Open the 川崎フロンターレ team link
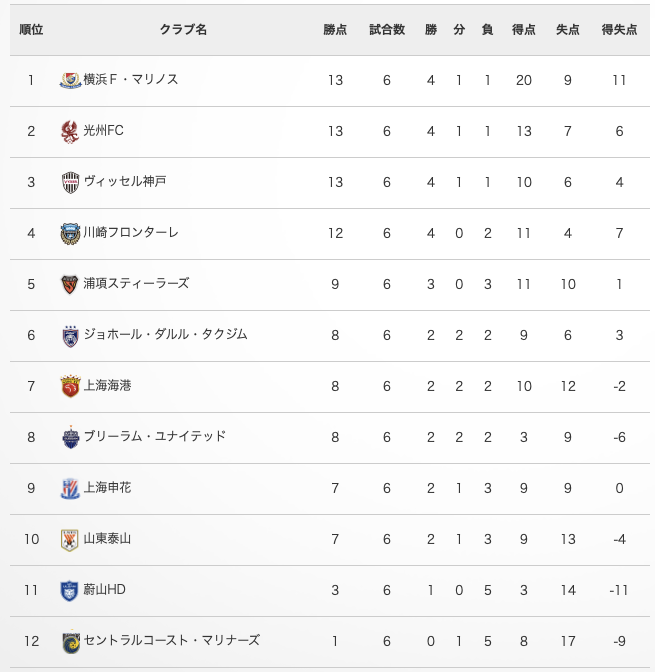The height and width of the screenshot is (672, 655). click(131, 233)
